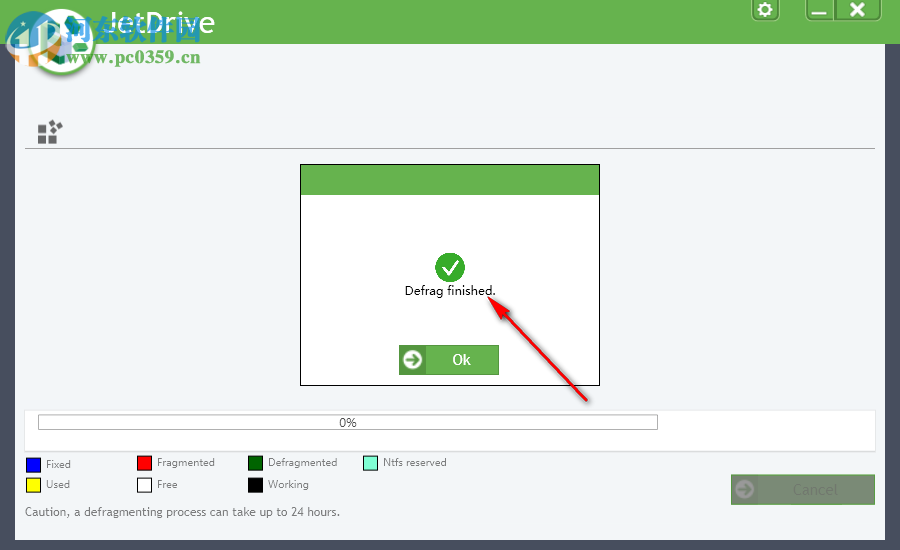Click the arrow icon on Ok button
This screenshot has width=900, height=550.
[413, 360]
